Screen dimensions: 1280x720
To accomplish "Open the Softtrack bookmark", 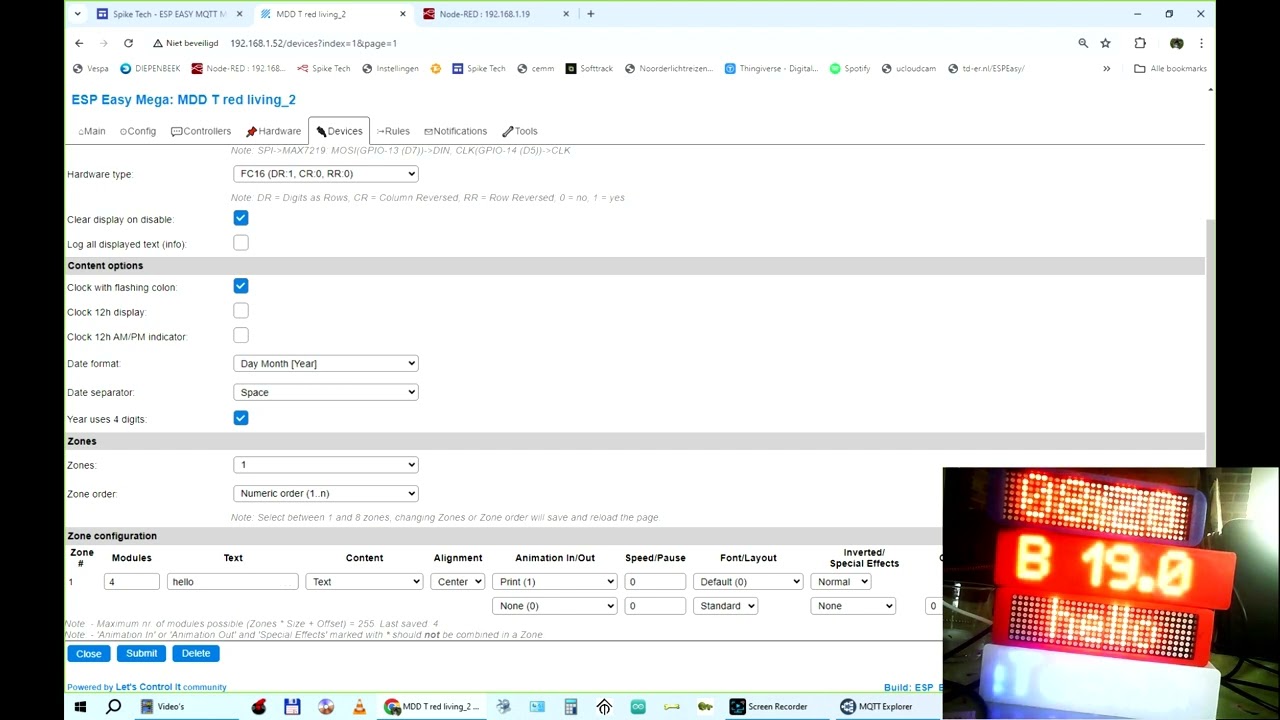I will pos(589,68).
